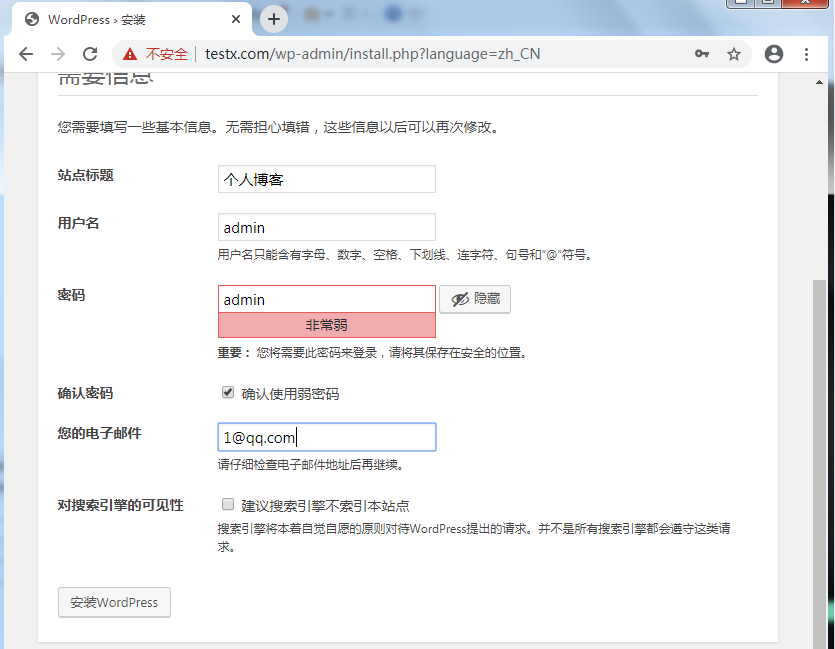The height and width of the screenshot is (649, 835).
Task: Click the 对搜索引擎的可见性 label
Action: click(x=120, y=505)
